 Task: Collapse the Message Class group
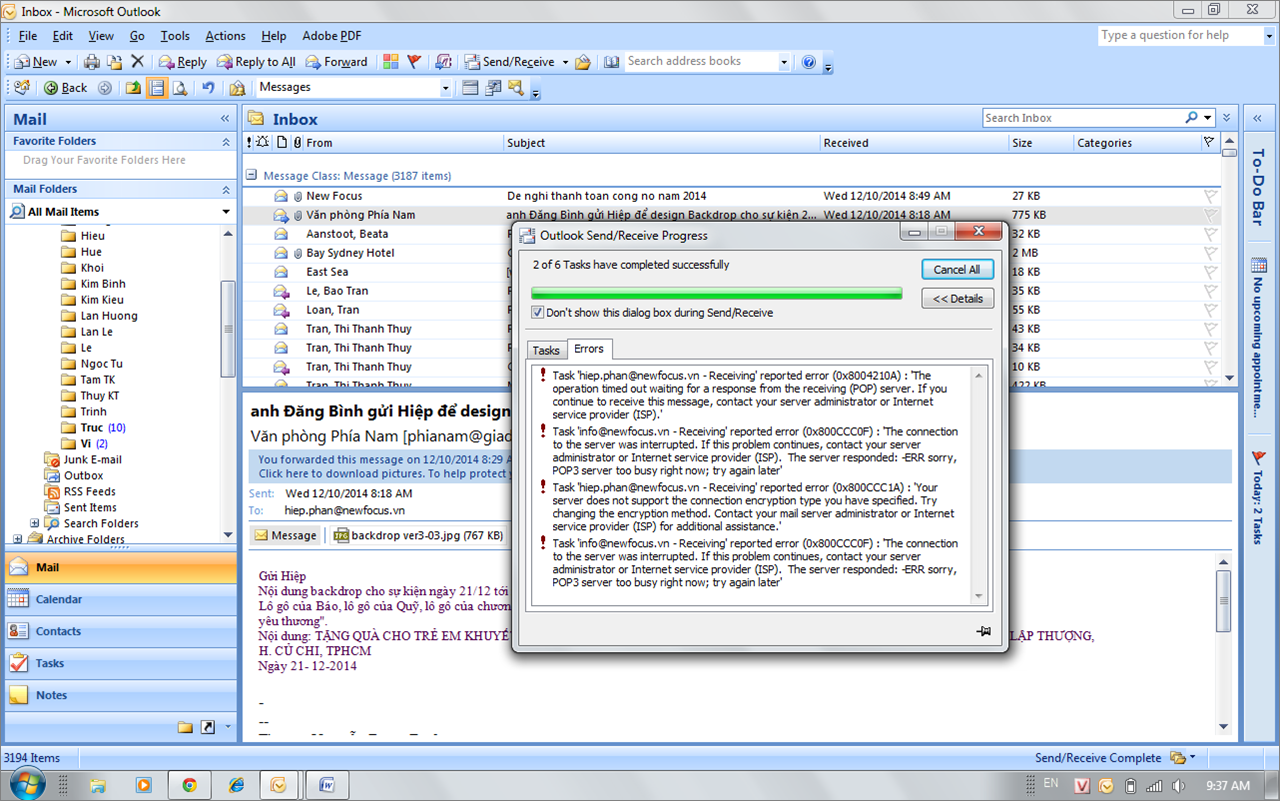(x=253, y=176)
